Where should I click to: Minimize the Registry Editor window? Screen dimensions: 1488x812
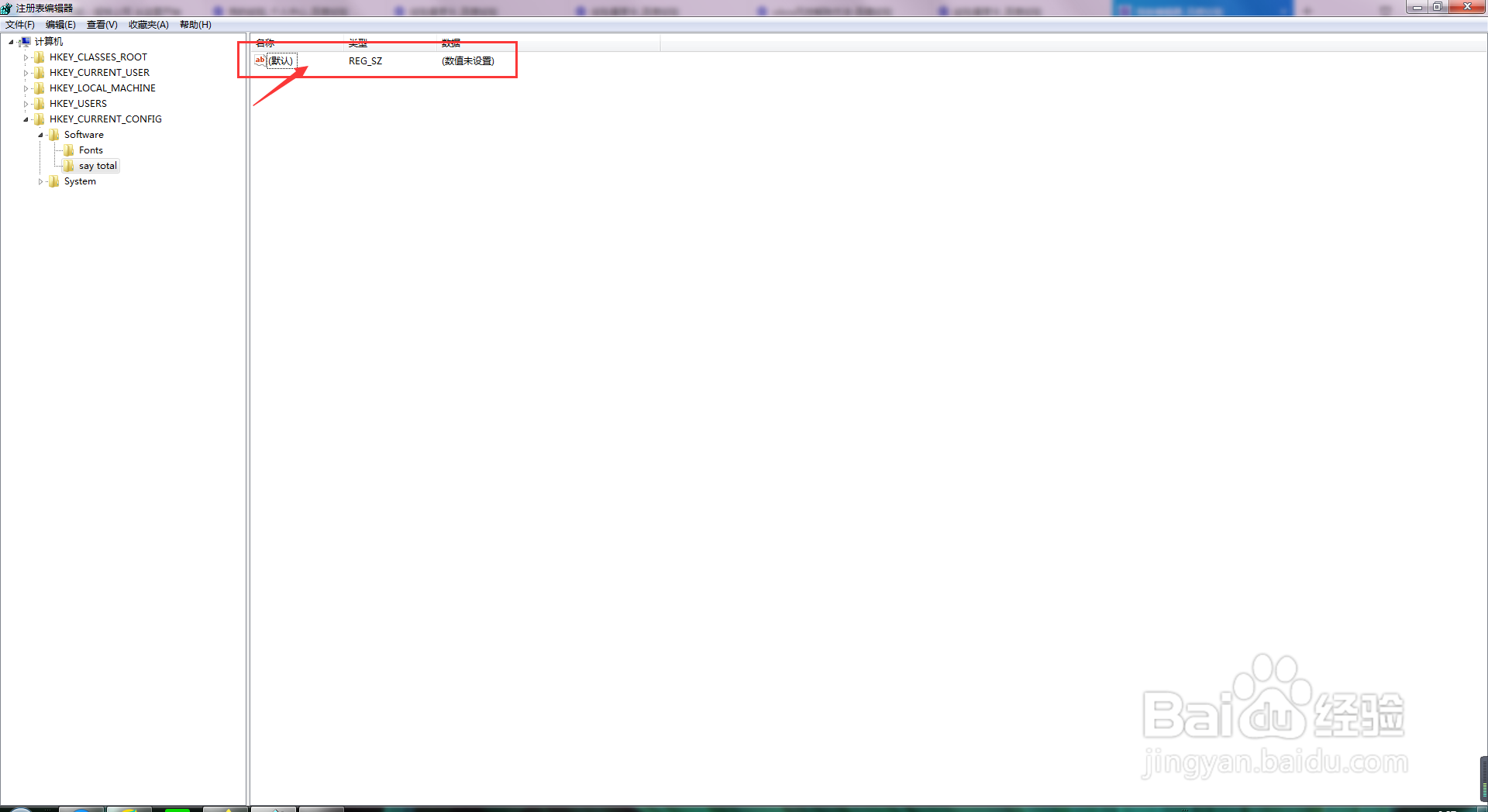(1417, 7)
